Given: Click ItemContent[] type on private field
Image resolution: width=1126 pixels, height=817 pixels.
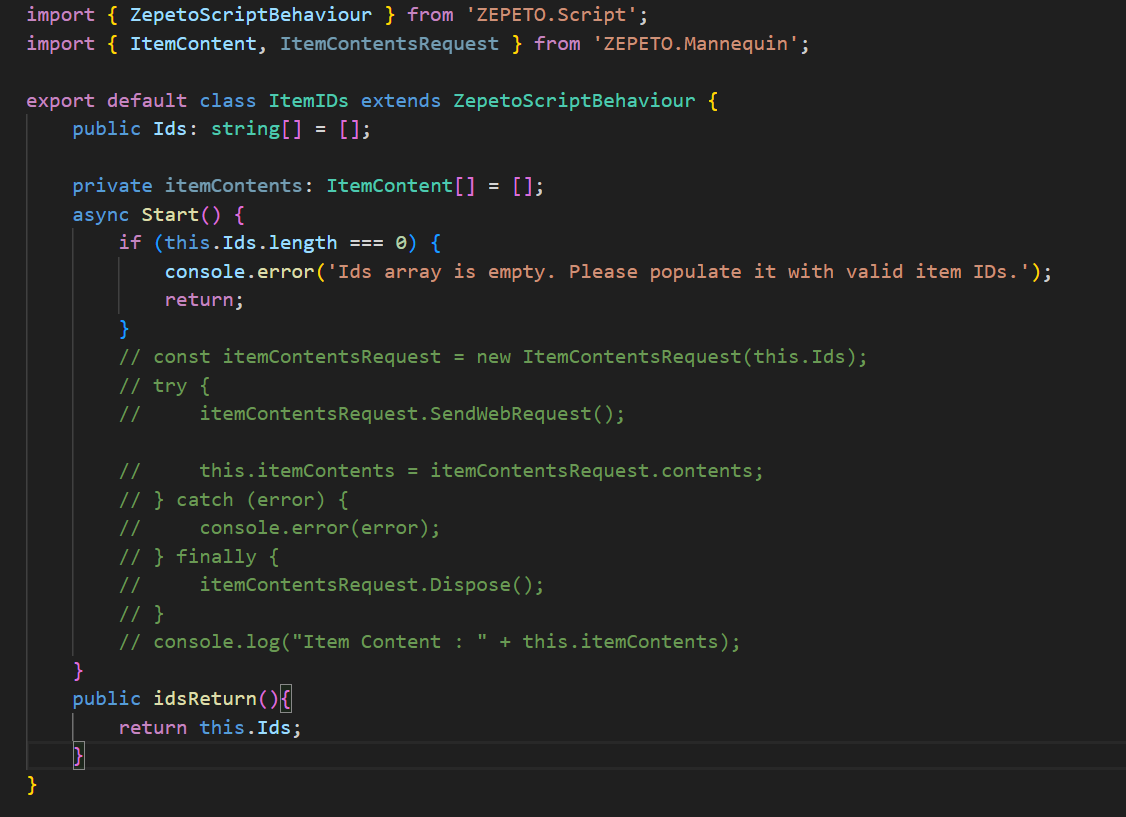Looking at the screenshot, I should coord(401,186).
